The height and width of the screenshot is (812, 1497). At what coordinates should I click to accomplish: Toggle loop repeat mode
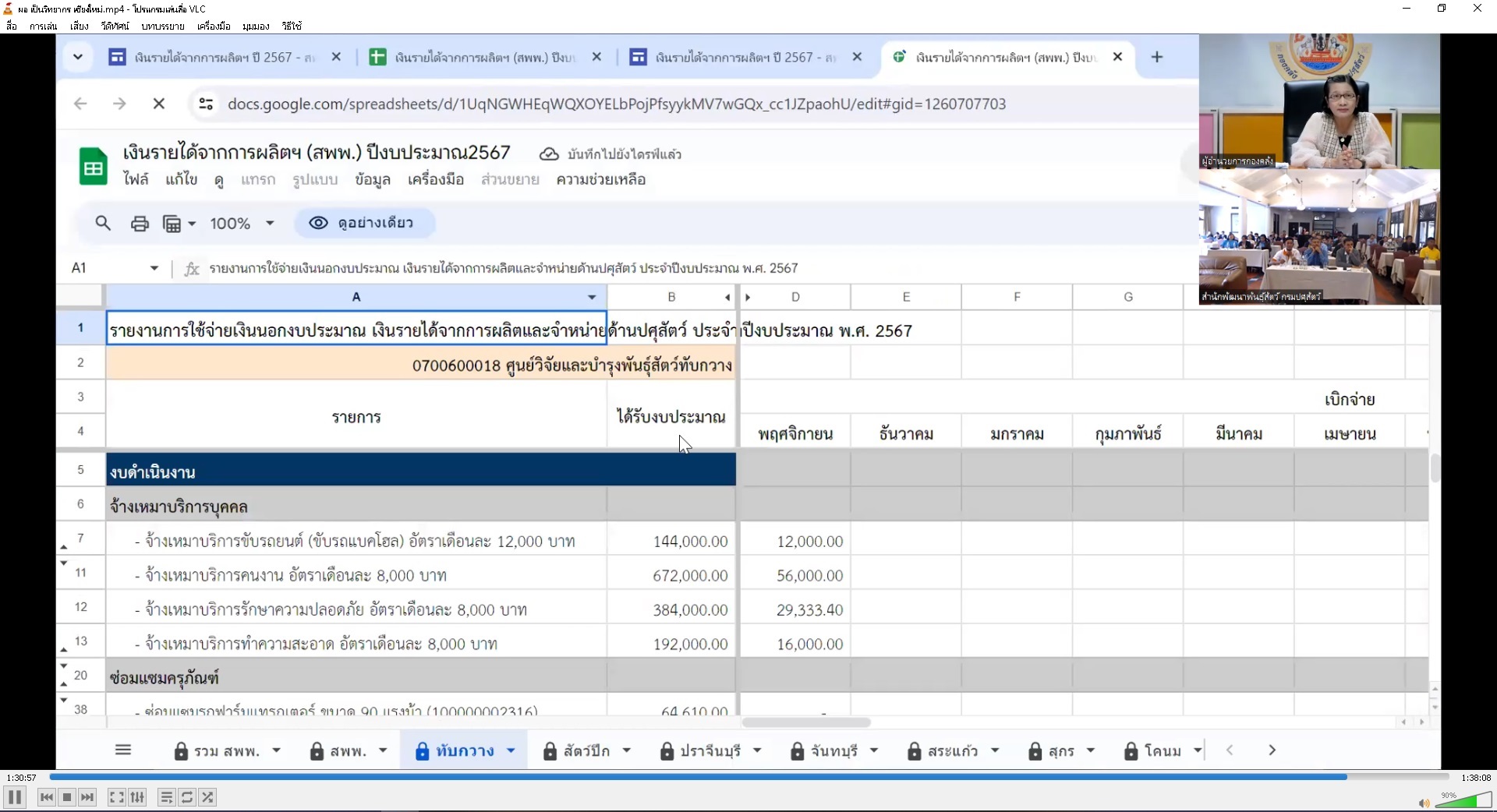[187, 797]
